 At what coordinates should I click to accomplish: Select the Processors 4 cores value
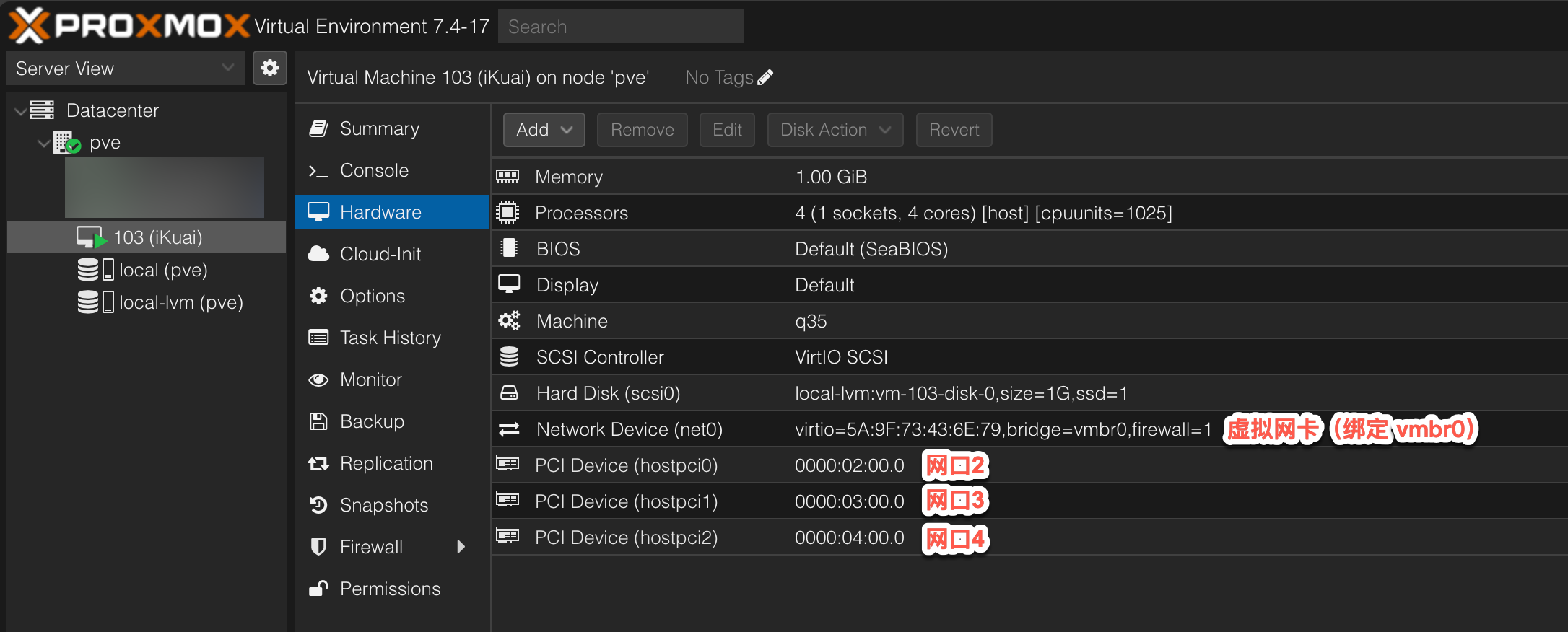(x=983, y=213)
